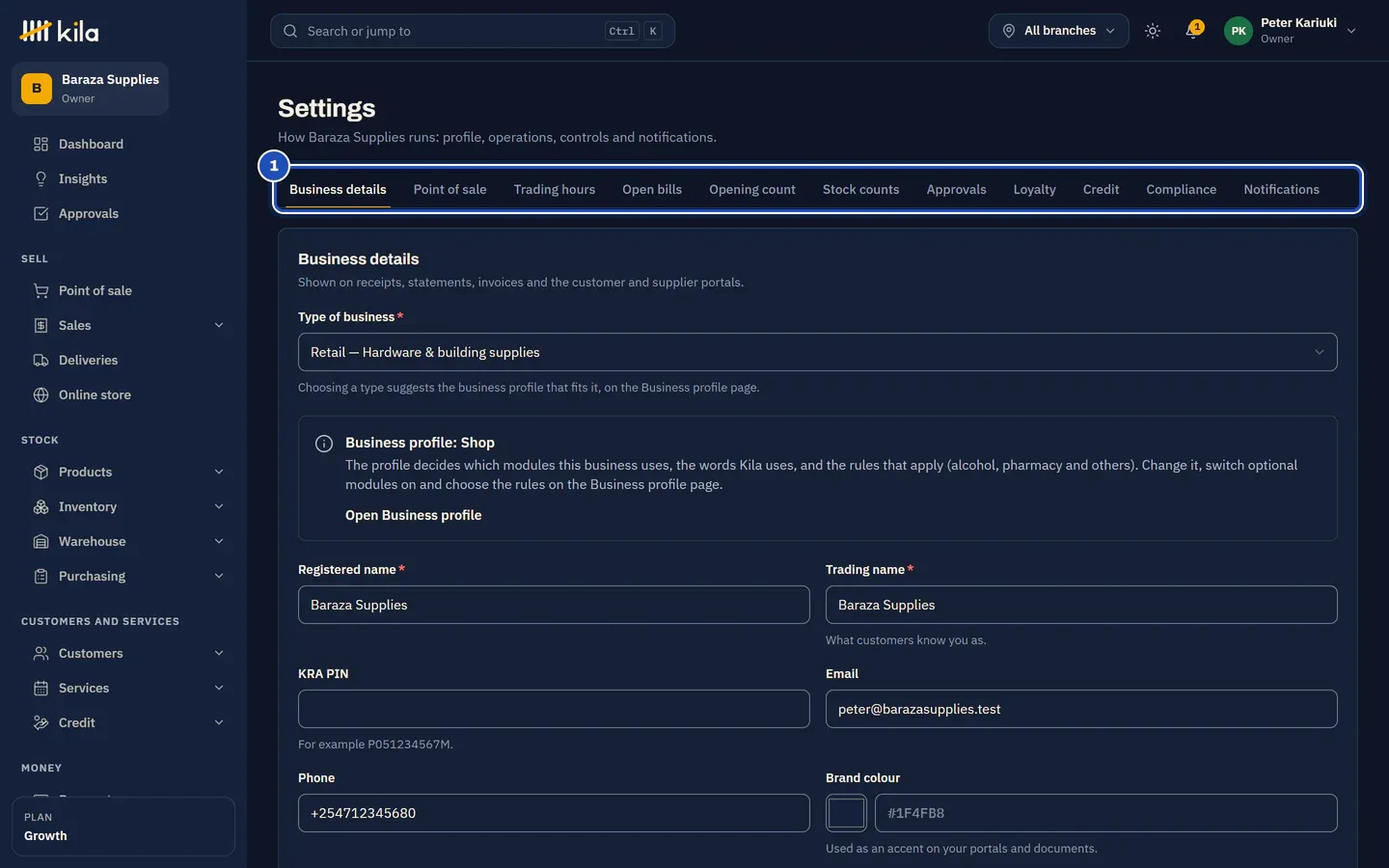The width and height of the screenshot is (1389, 868).
Task: Open the Dashboard icon in sidebar
Action: tap(41, 144)
